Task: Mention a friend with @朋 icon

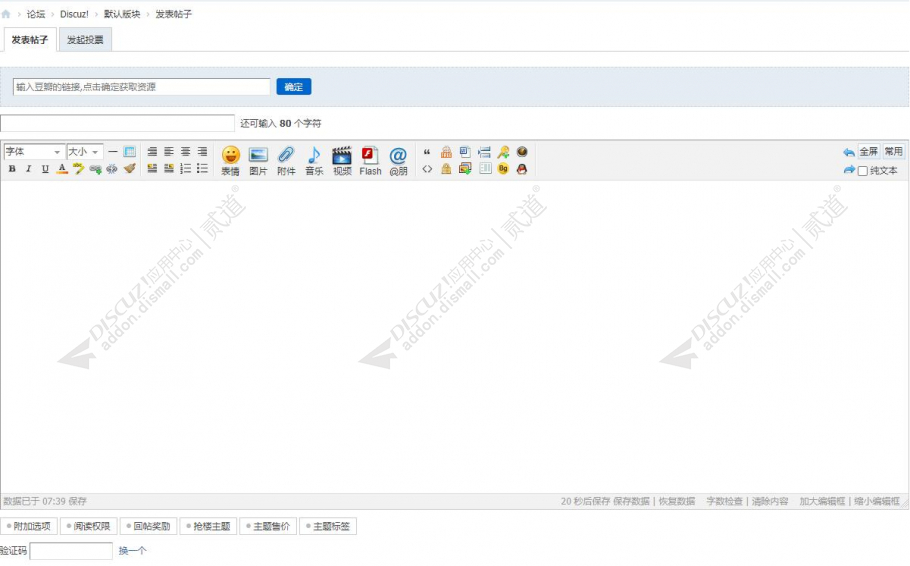Action: 398,161
